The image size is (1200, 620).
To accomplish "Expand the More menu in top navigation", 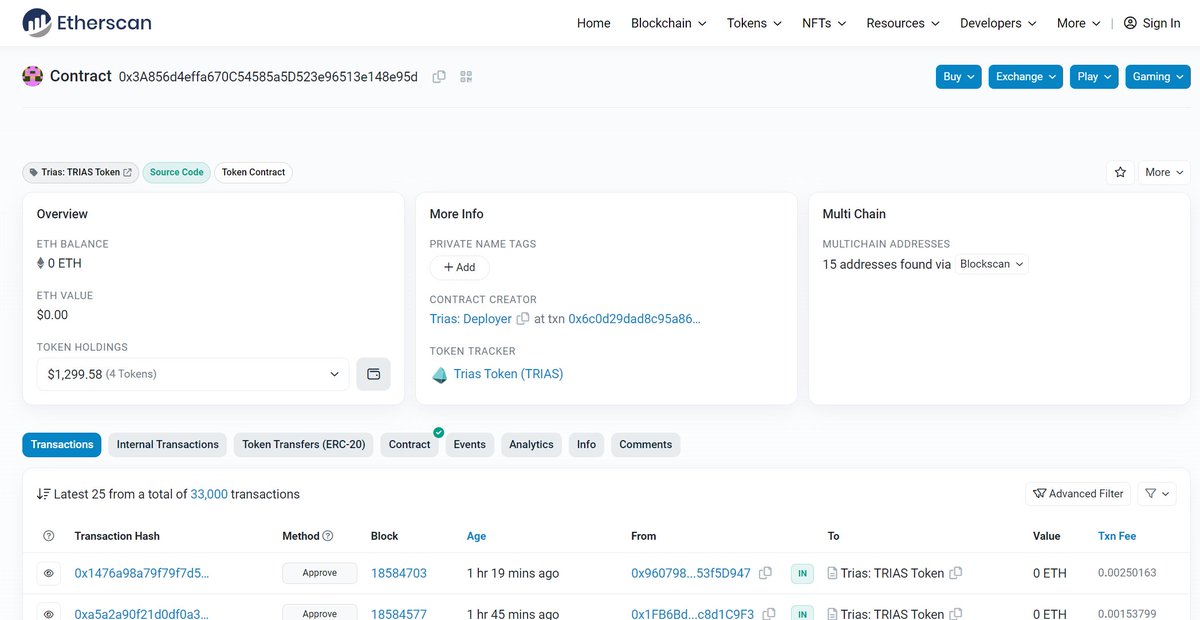I will [x=1079, y=23].
